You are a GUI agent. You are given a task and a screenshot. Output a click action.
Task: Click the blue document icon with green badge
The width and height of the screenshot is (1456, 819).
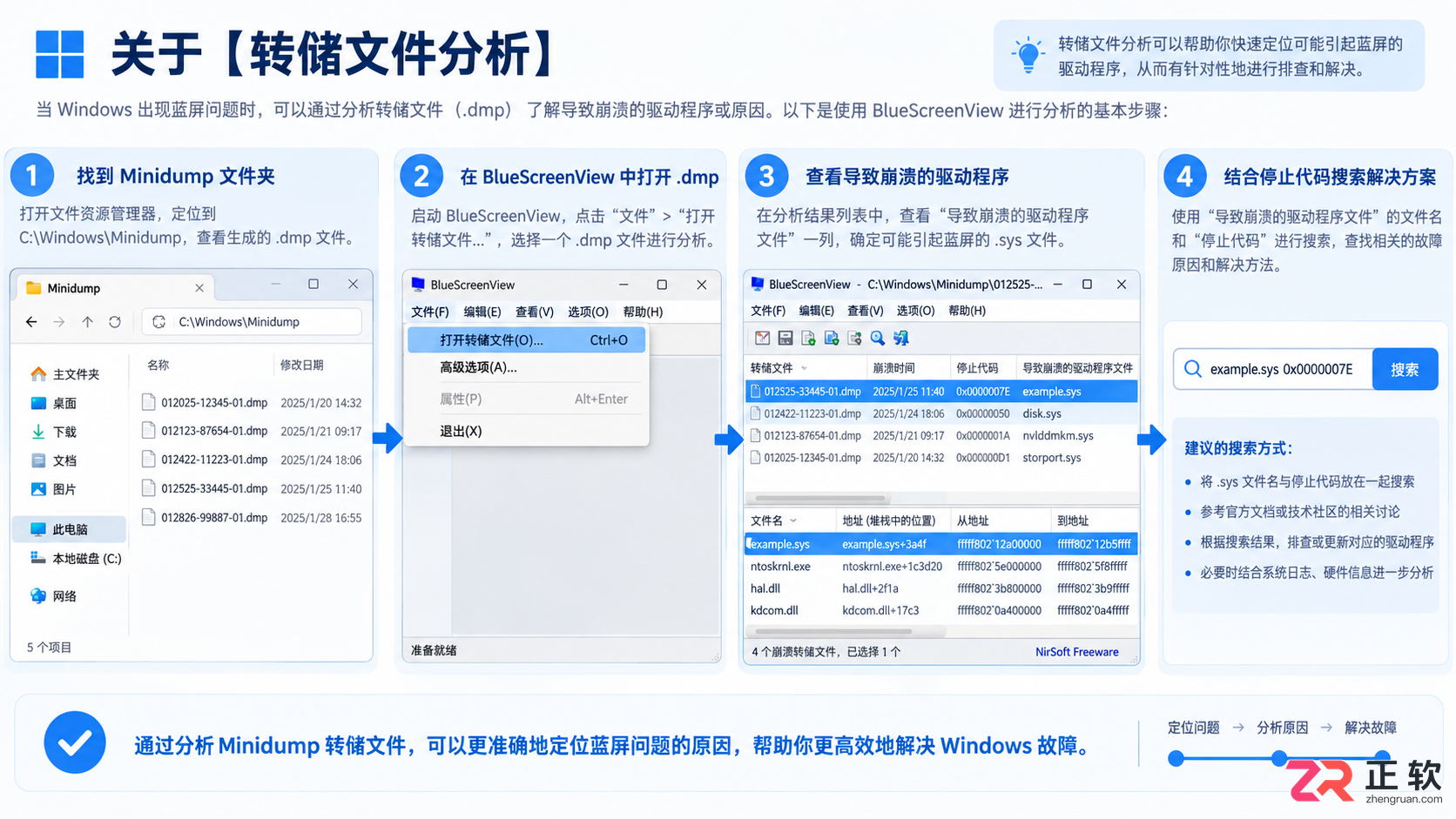tap(832, 338)
